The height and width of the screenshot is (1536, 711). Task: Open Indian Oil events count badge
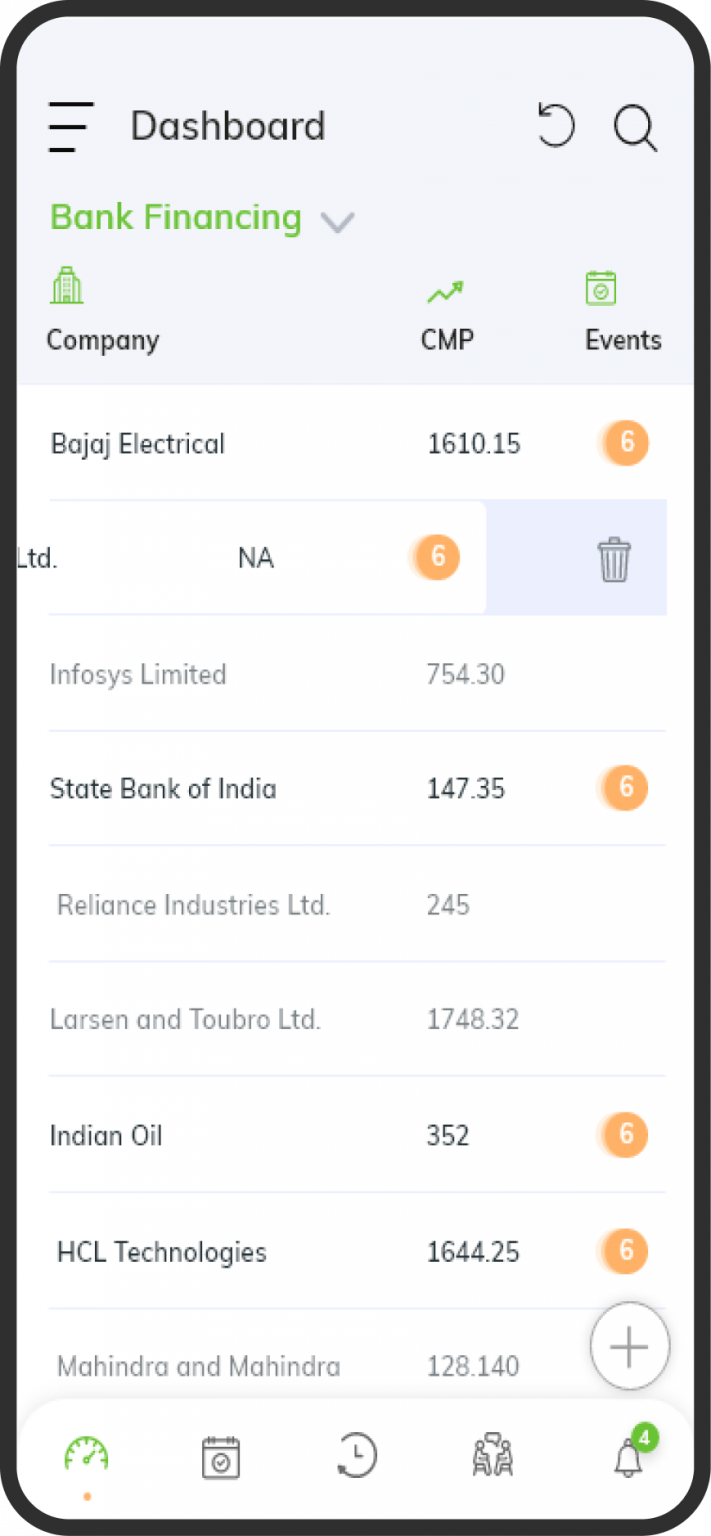tap(626, 1135)
